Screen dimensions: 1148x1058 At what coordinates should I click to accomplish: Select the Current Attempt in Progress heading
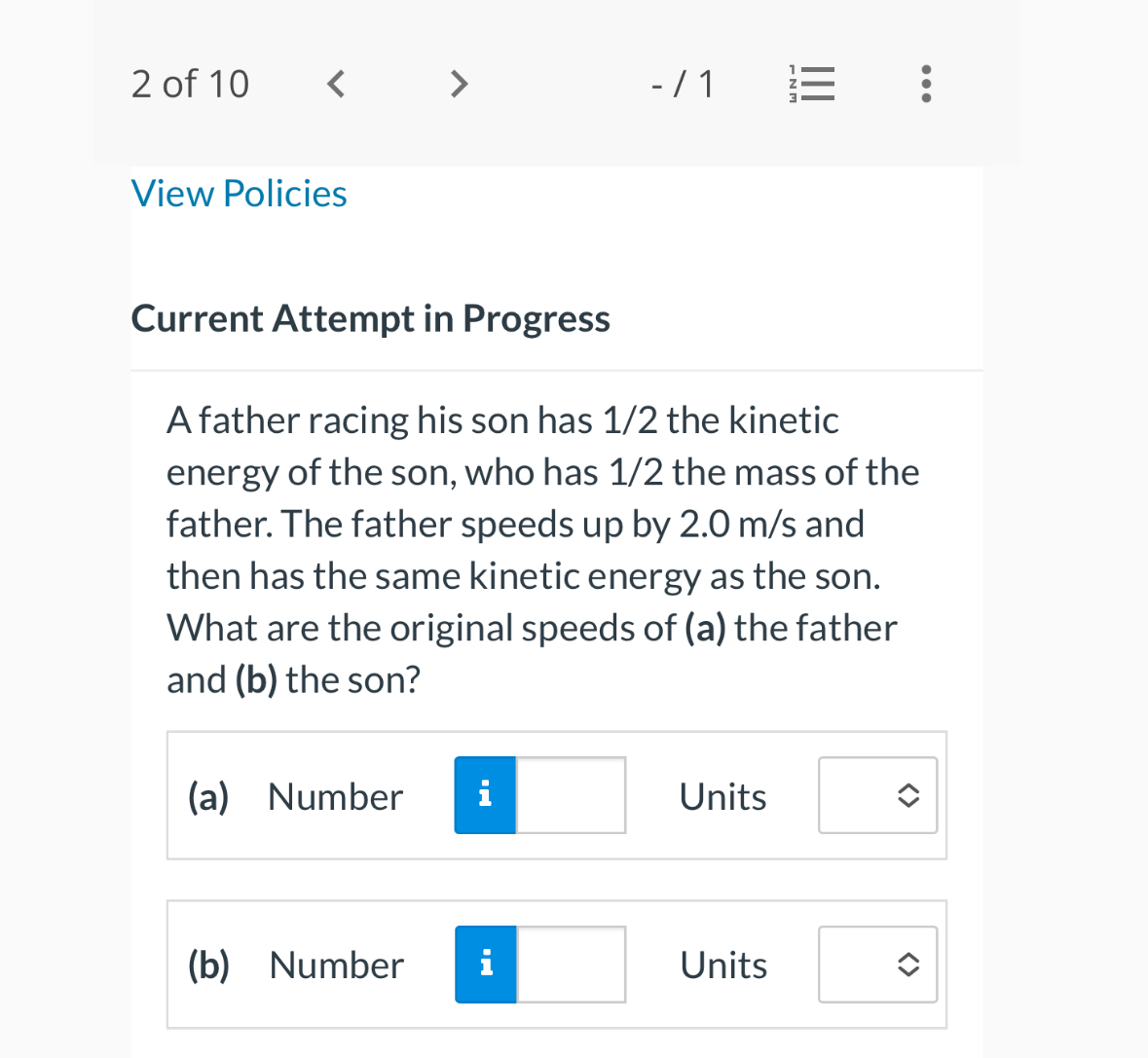(371, 317)
